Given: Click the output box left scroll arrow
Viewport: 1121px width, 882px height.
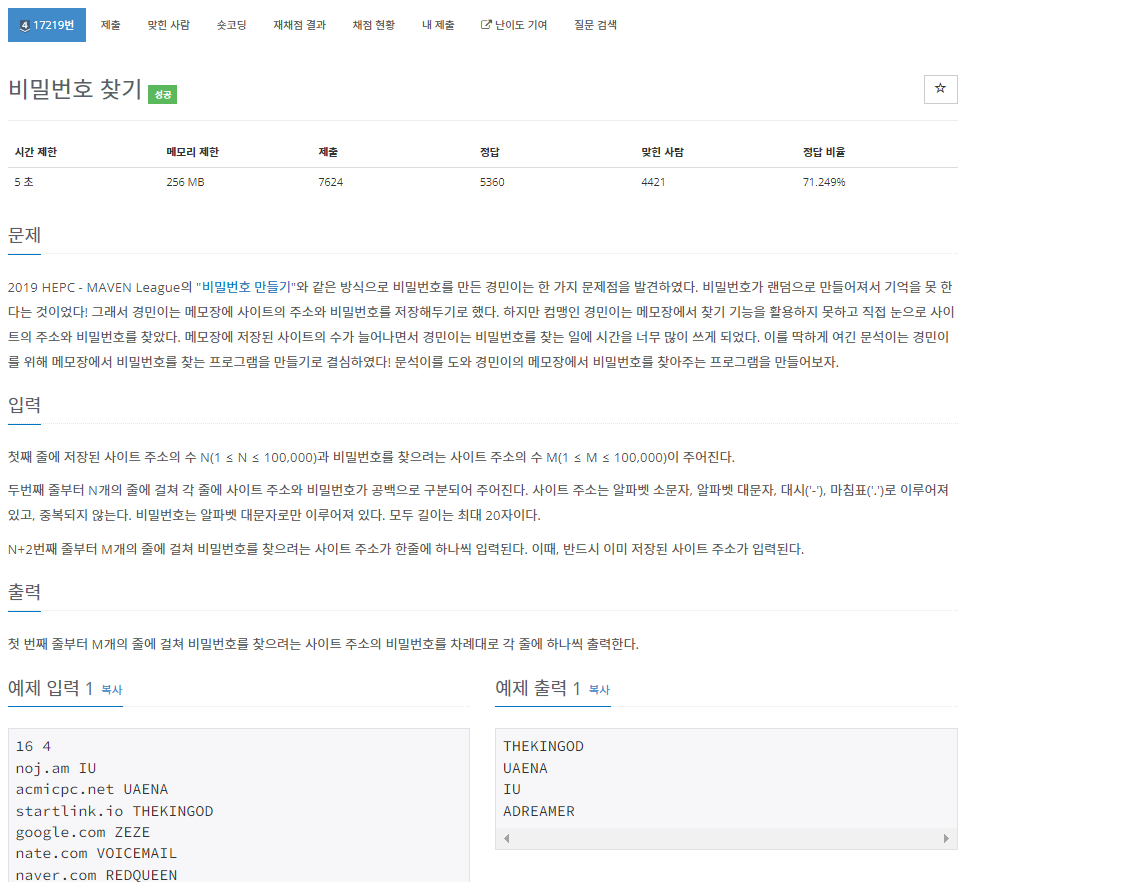Looking at the screenshot, I should coord(506,838).
